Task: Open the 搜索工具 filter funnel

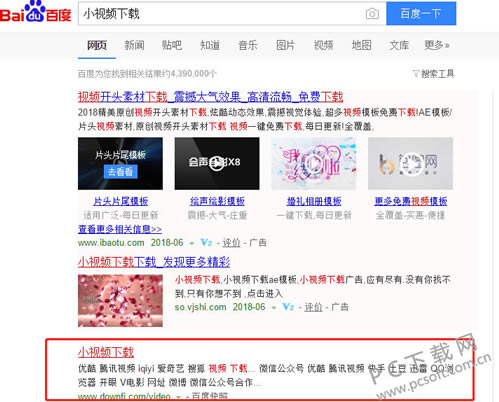Action: pos(416,74)
